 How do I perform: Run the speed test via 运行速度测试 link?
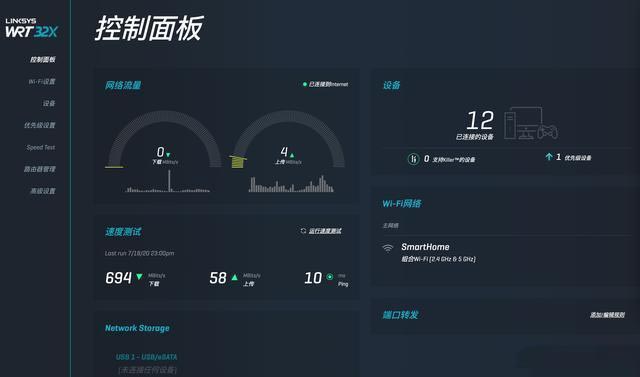(x=325, y=231)
